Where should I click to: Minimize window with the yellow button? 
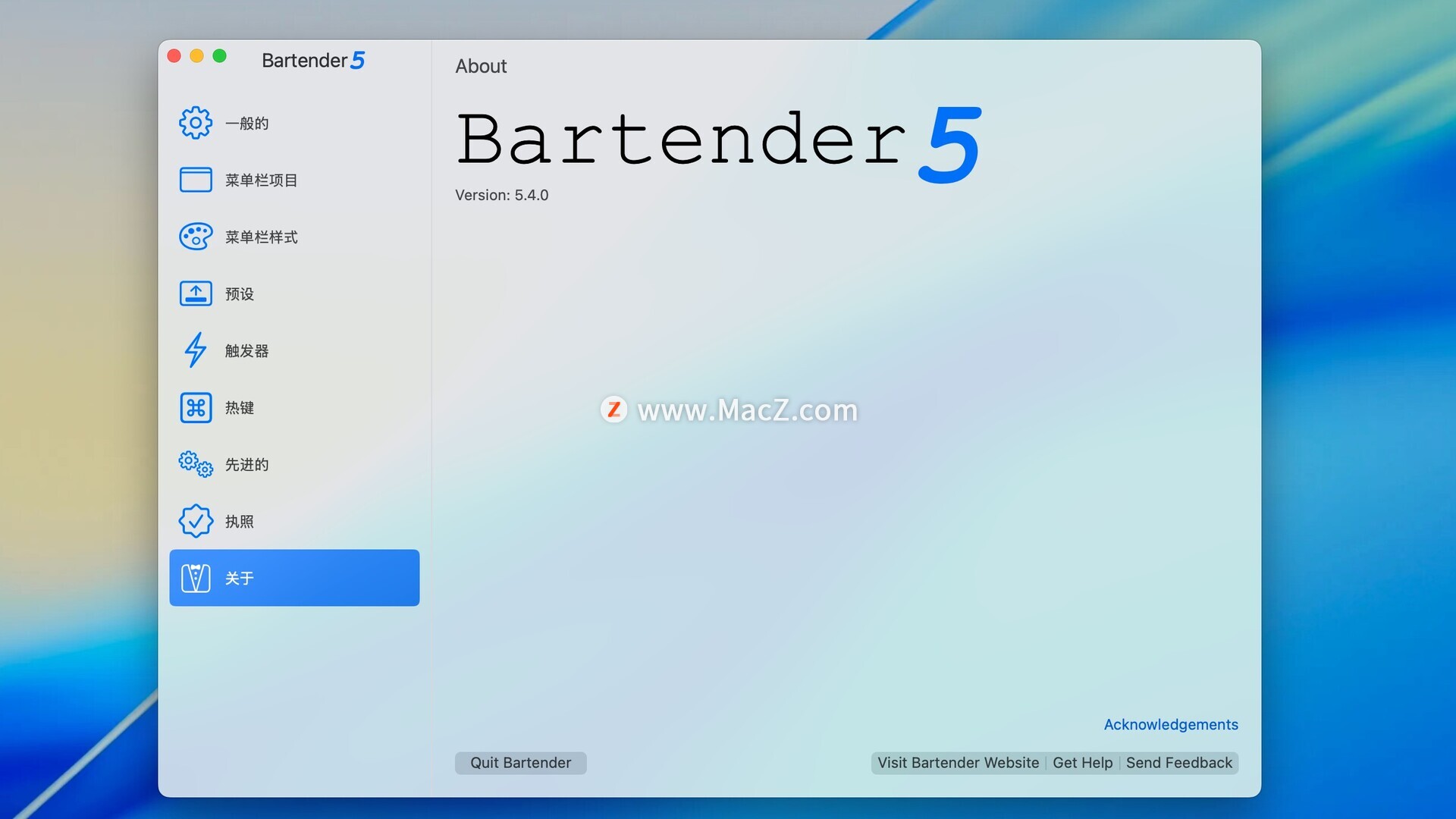coord(196,55)
